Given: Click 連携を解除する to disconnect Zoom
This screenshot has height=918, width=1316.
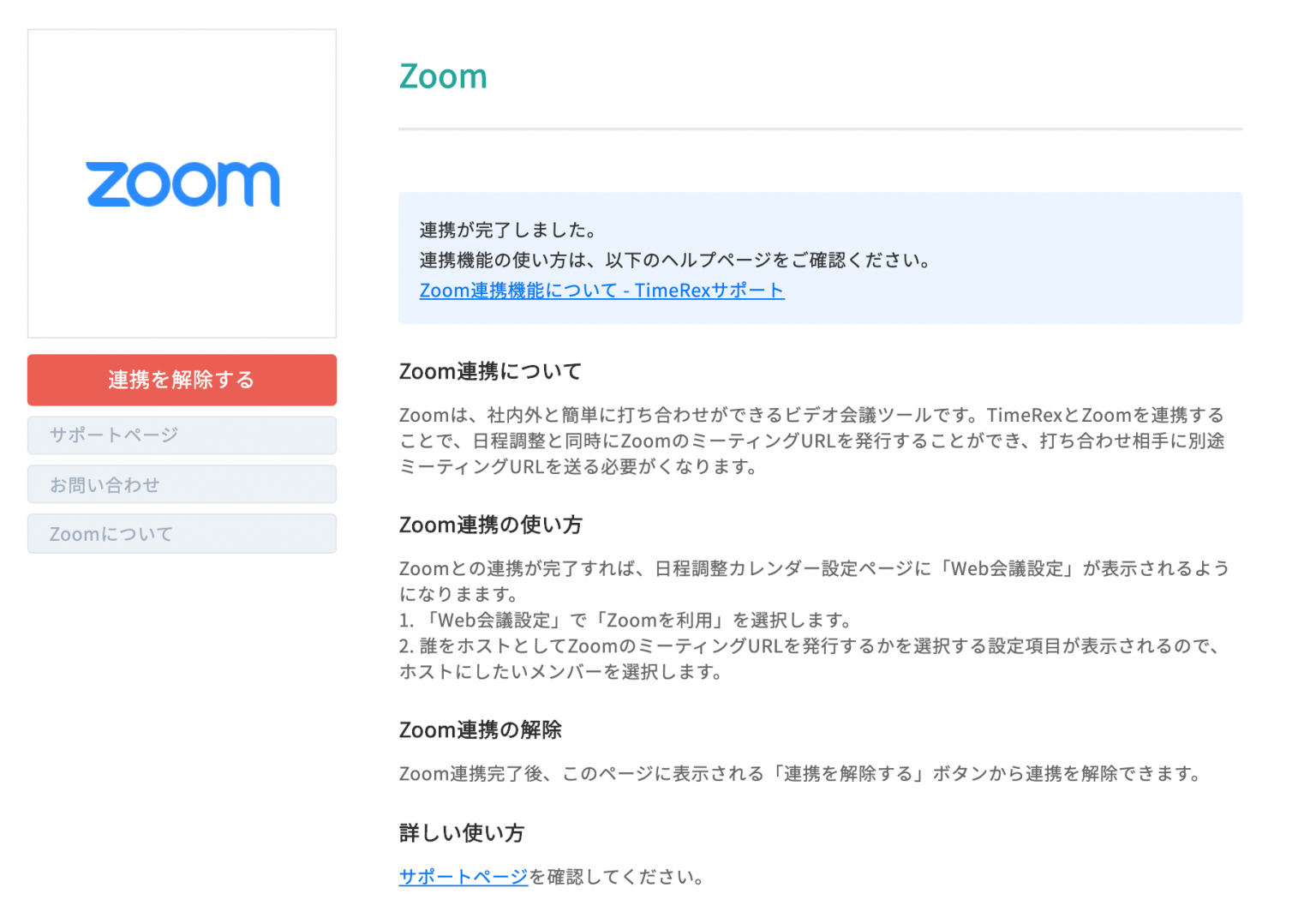Looking at the screenshot, I should 182,380.
